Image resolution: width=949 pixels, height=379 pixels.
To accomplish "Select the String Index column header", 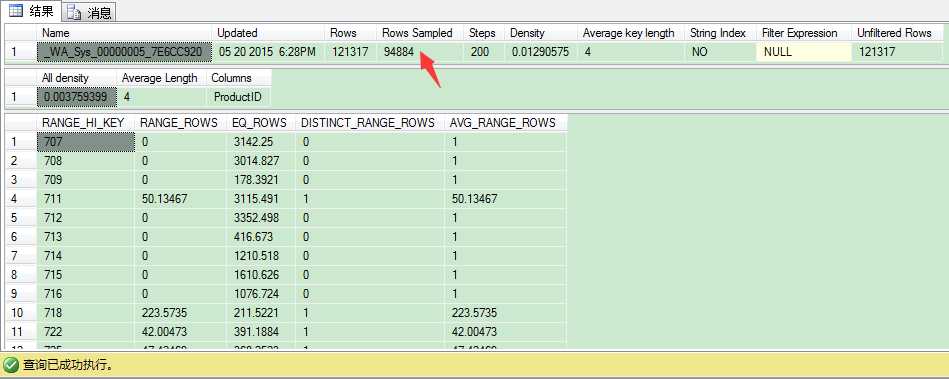I will pos(721,33).
